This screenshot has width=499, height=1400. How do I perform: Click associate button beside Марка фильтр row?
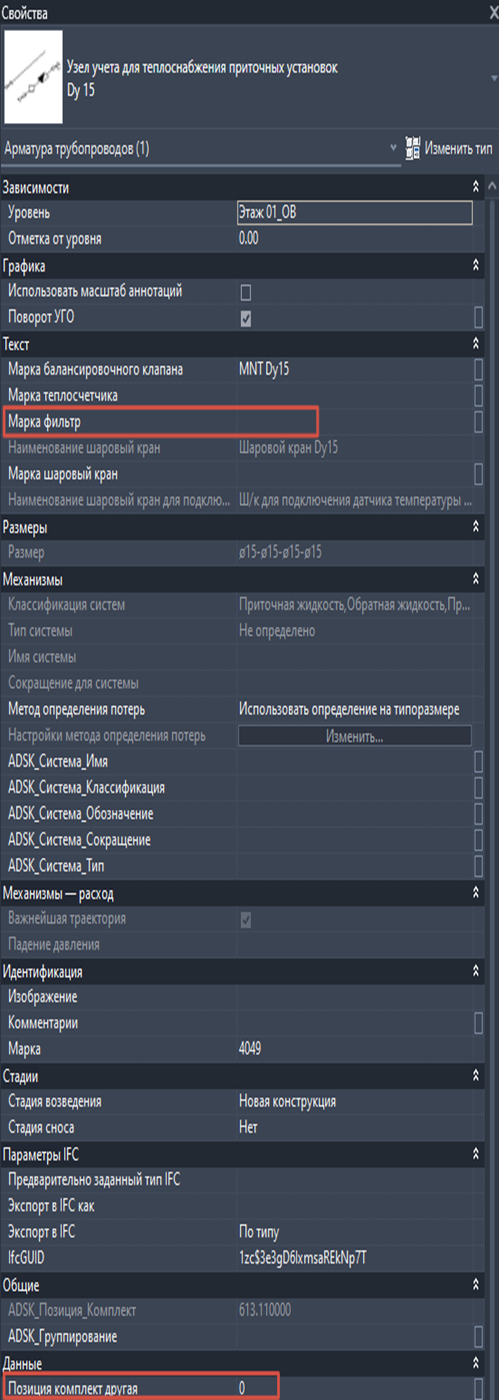click(x=479, y=421)
